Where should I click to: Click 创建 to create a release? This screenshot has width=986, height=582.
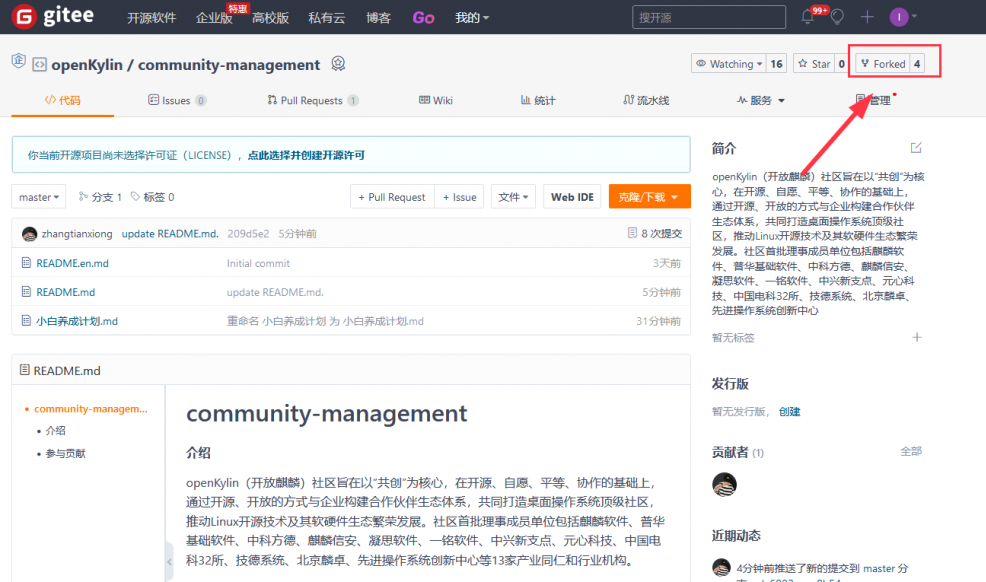point(789,412)
